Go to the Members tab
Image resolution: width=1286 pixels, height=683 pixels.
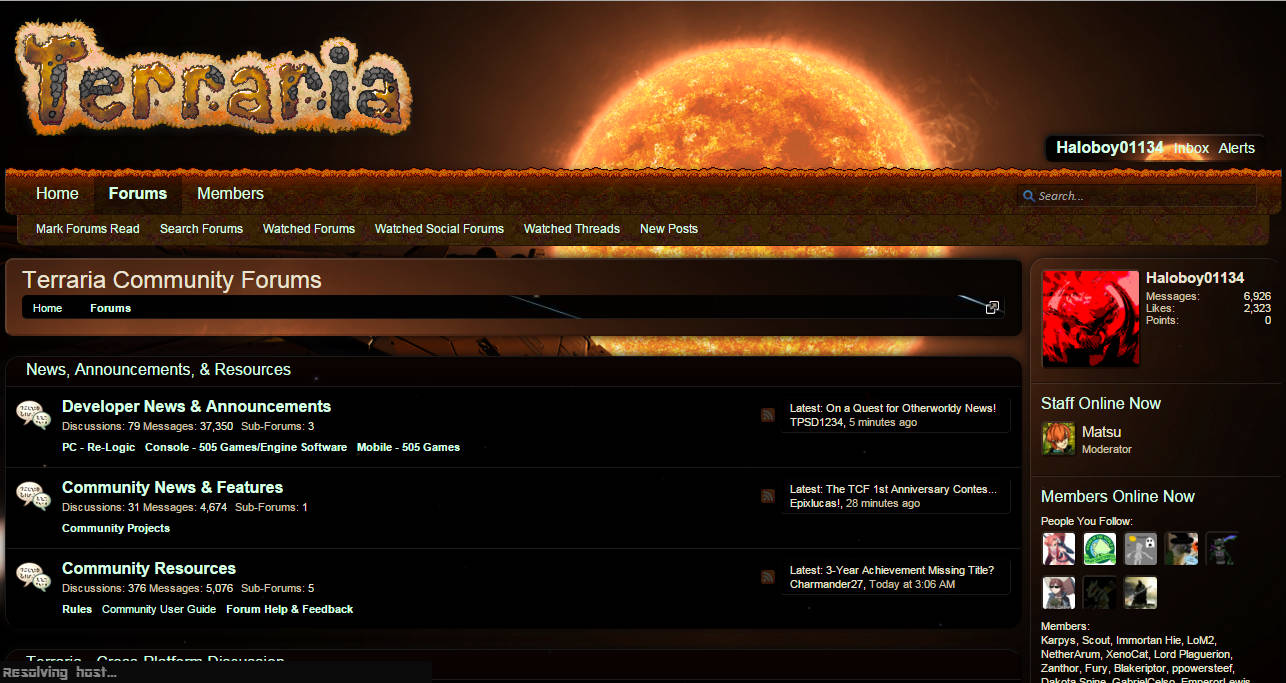coord(230,194)
